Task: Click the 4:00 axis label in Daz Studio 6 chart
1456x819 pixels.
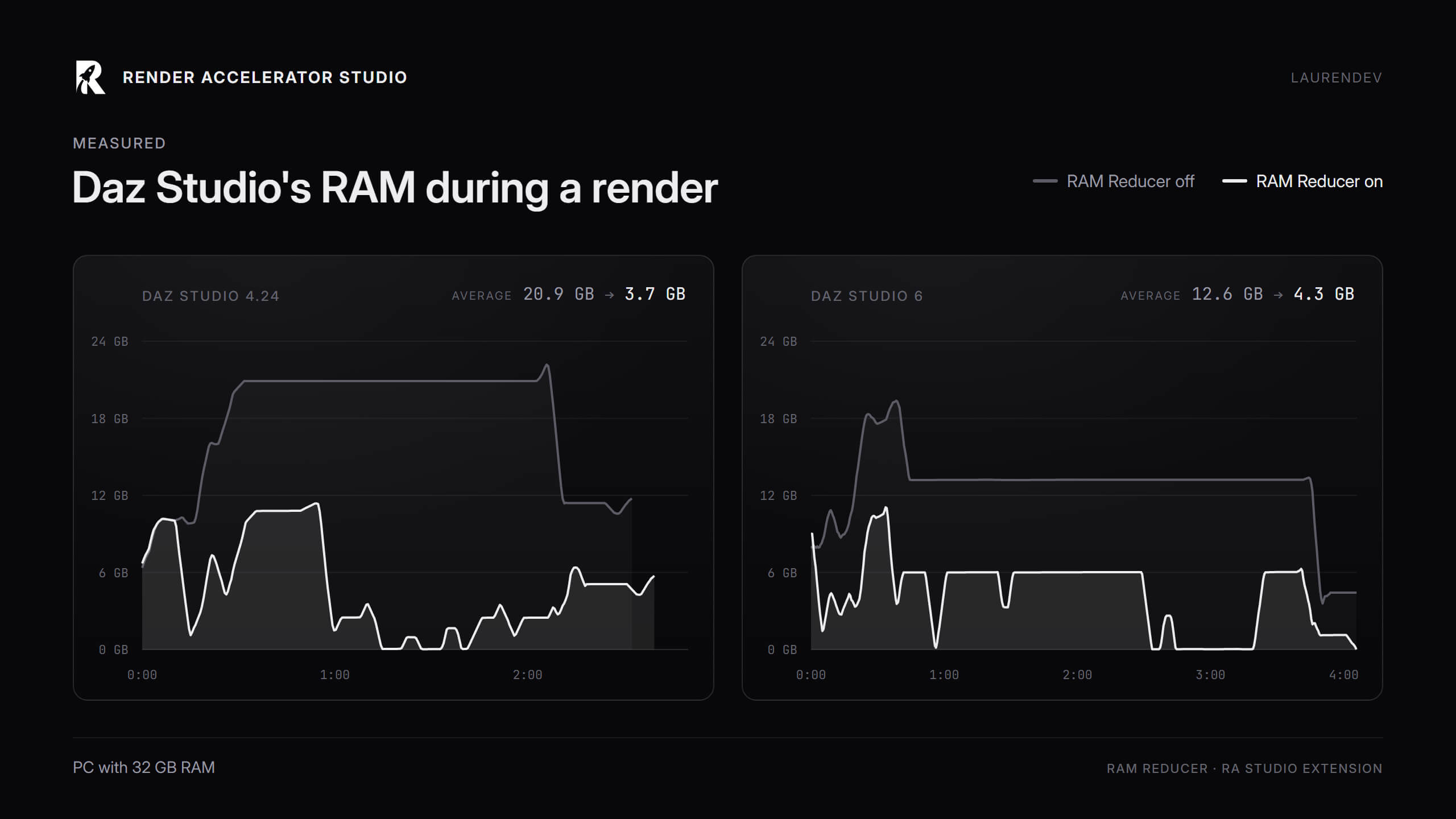Action: [x=1343, y=675]
